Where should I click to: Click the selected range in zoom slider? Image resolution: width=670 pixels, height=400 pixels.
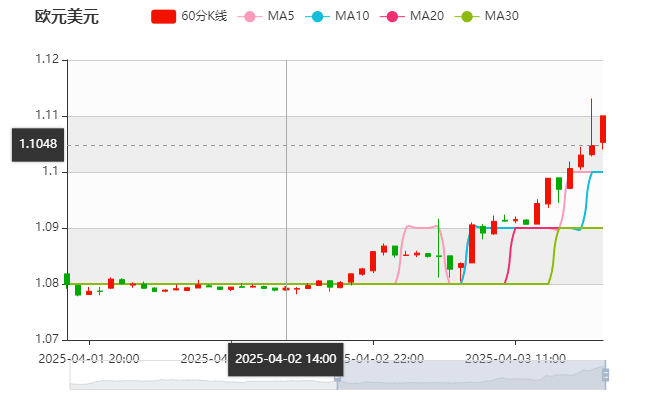point(470,375)
